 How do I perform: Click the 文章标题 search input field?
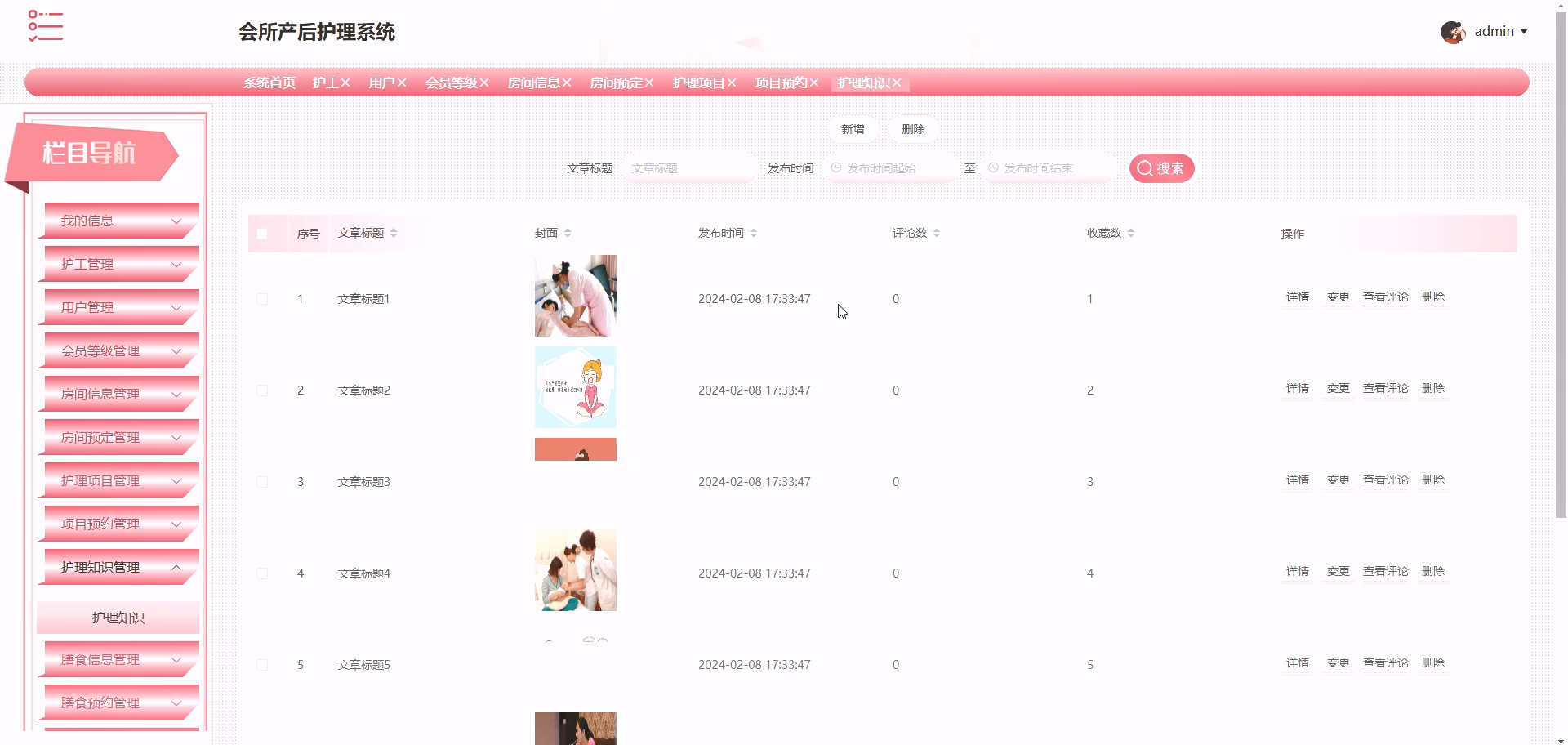click(690, 167)
